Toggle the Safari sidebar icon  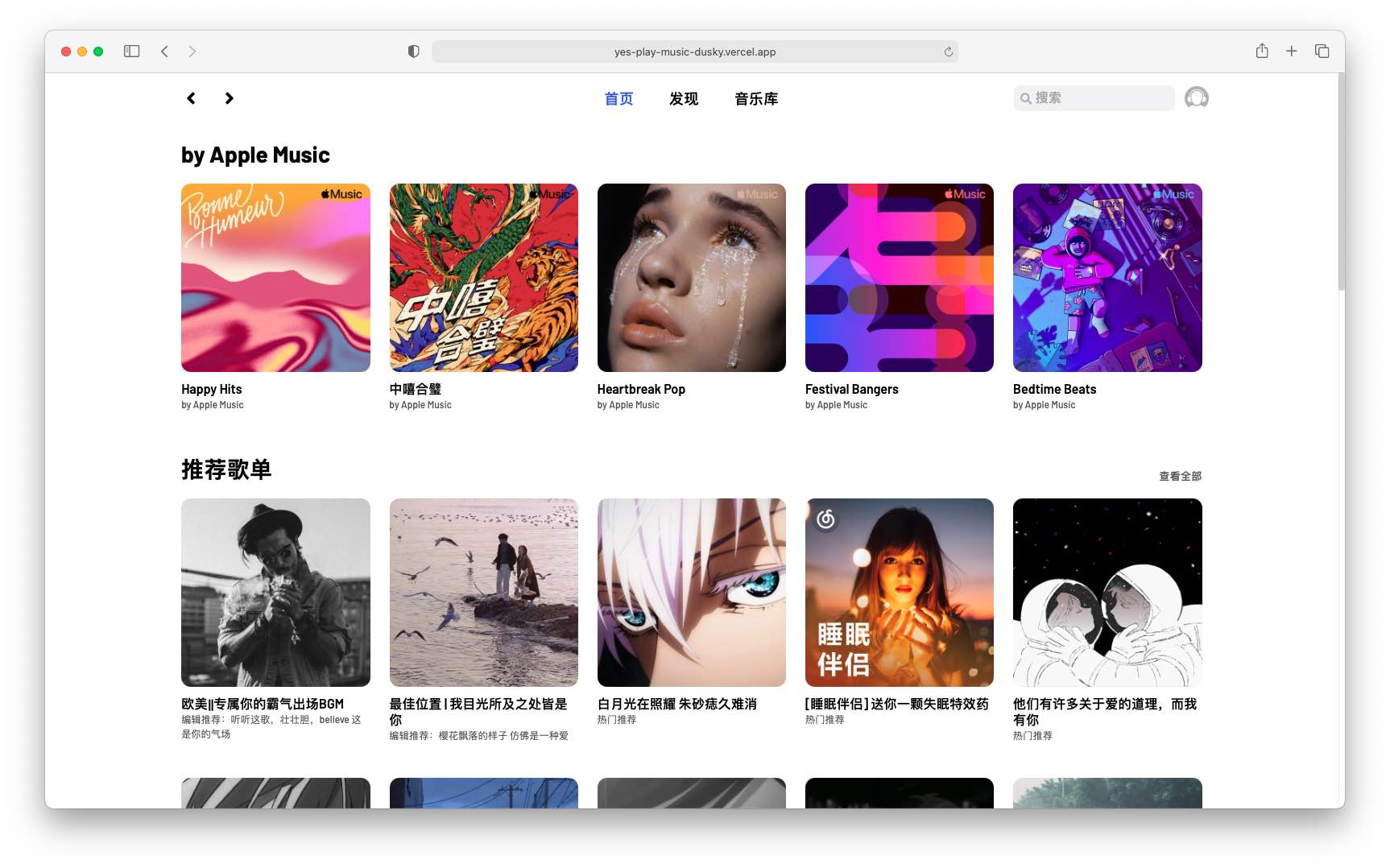[x=132, y=52]
